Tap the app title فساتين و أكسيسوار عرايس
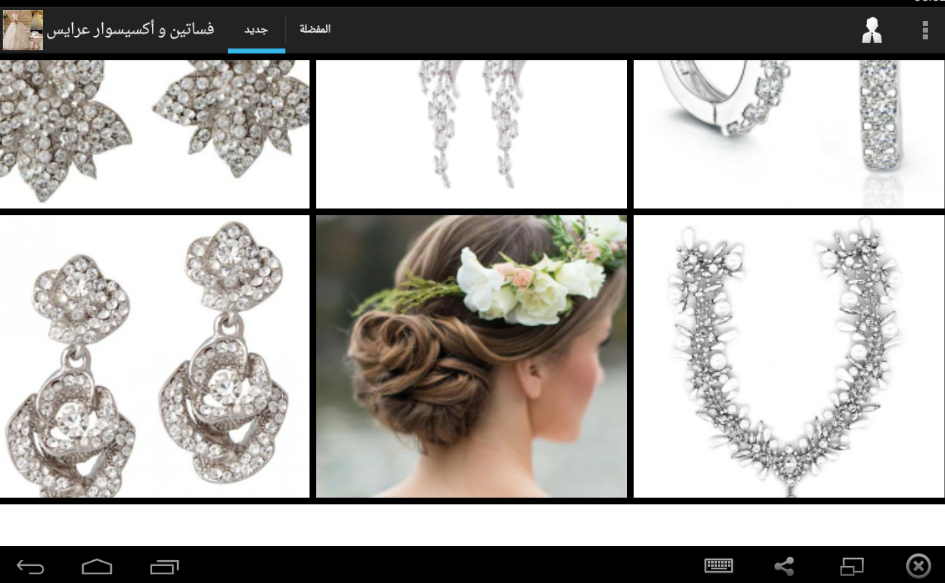The width and height of the screenshot is (945, 583). pos(130,29)
